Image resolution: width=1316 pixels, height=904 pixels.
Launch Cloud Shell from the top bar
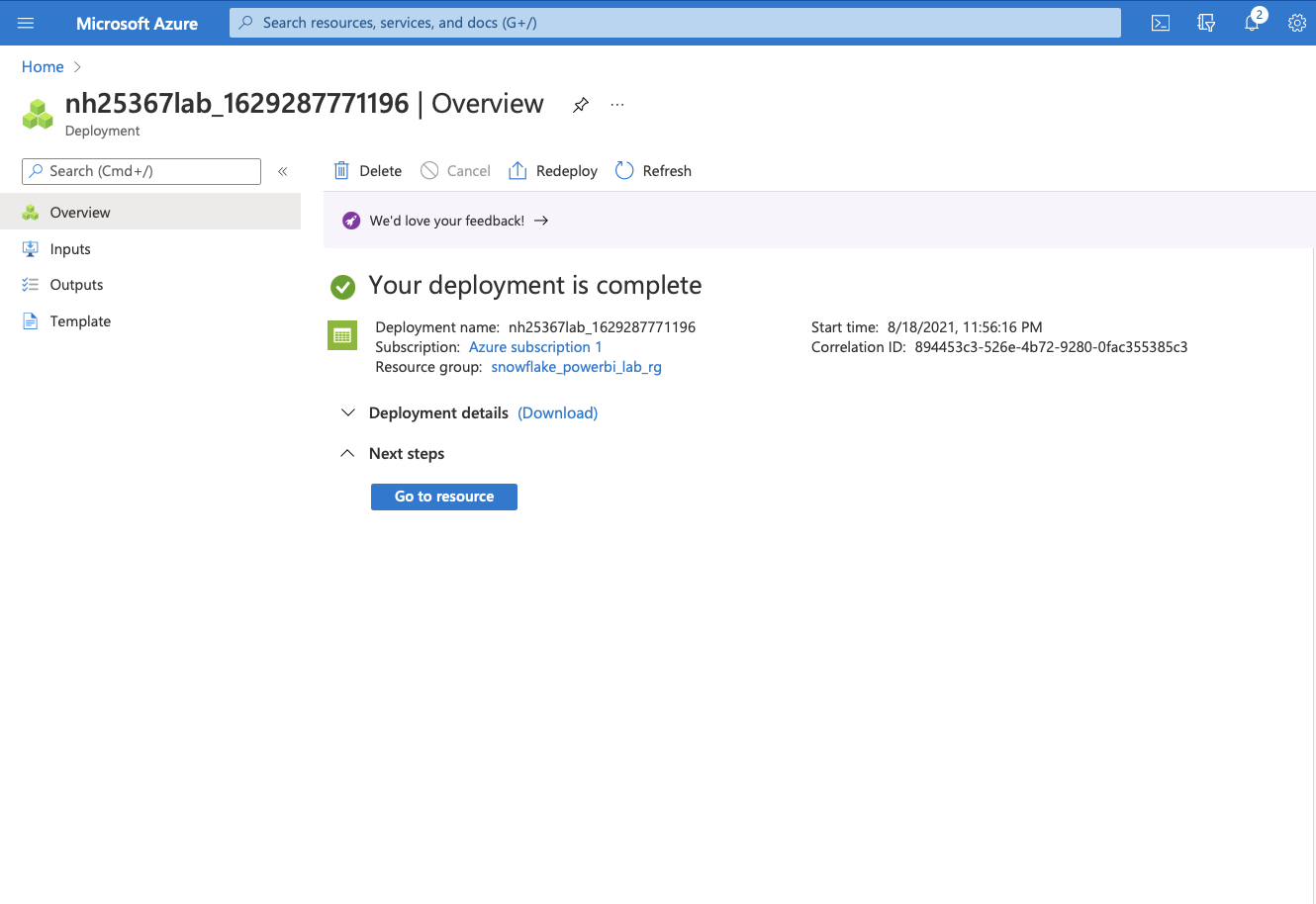(x=1161, y=23)
